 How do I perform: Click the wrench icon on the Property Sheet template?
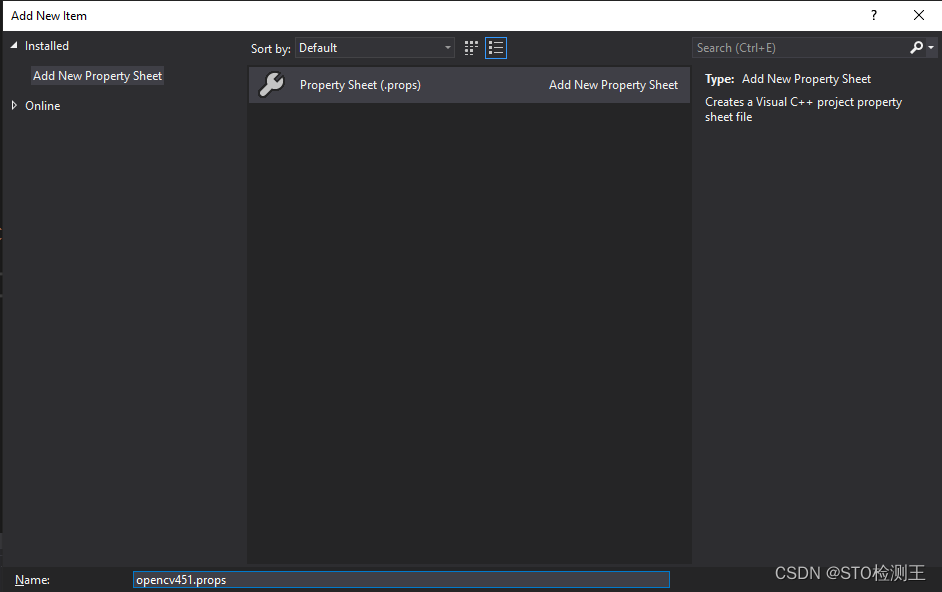[270, 84]
